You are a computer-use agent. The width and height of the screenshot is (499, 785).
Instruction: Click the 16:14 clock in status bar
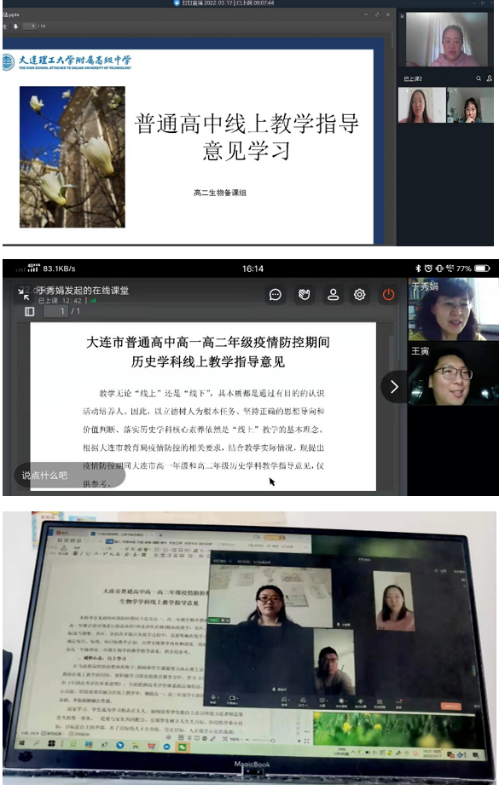click(253, 269)
